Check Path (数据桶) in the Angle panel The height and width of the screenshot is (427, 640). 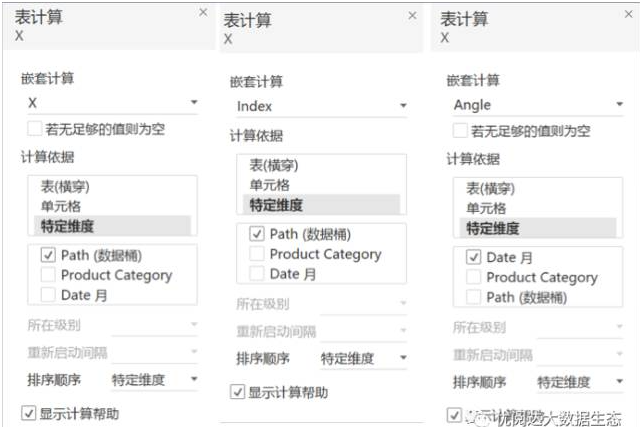tap(474, 296)
